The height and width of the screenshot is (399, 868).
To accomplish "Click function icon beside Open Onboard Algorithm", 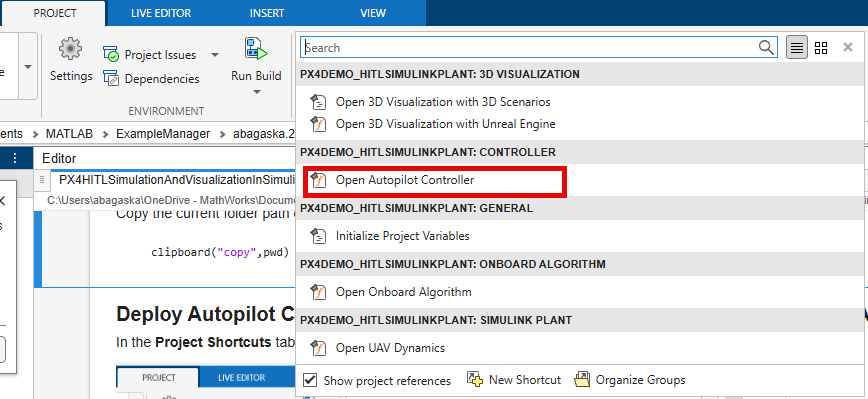I will click(x=318, y=292).
